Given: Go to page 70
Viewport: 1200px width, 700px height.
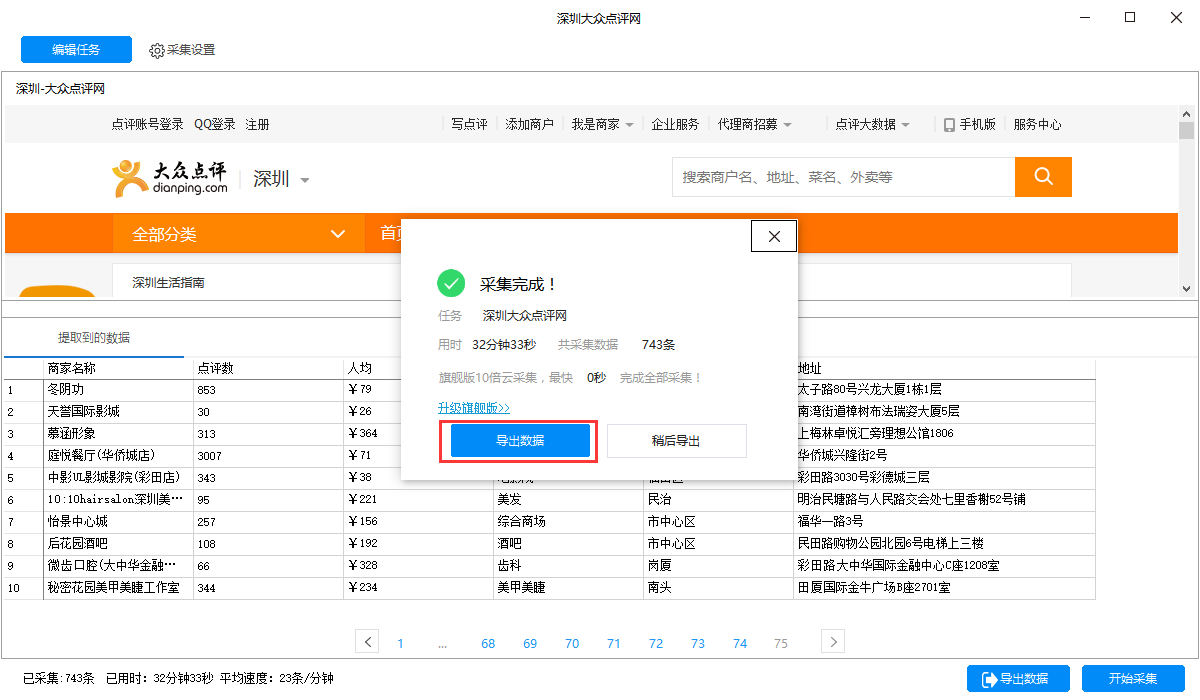Looking at the screenshot, I should (572, 643).
